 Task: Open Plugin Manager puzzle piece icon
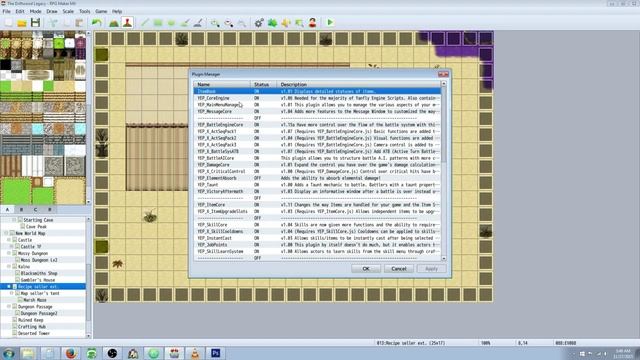coord(273,23)
